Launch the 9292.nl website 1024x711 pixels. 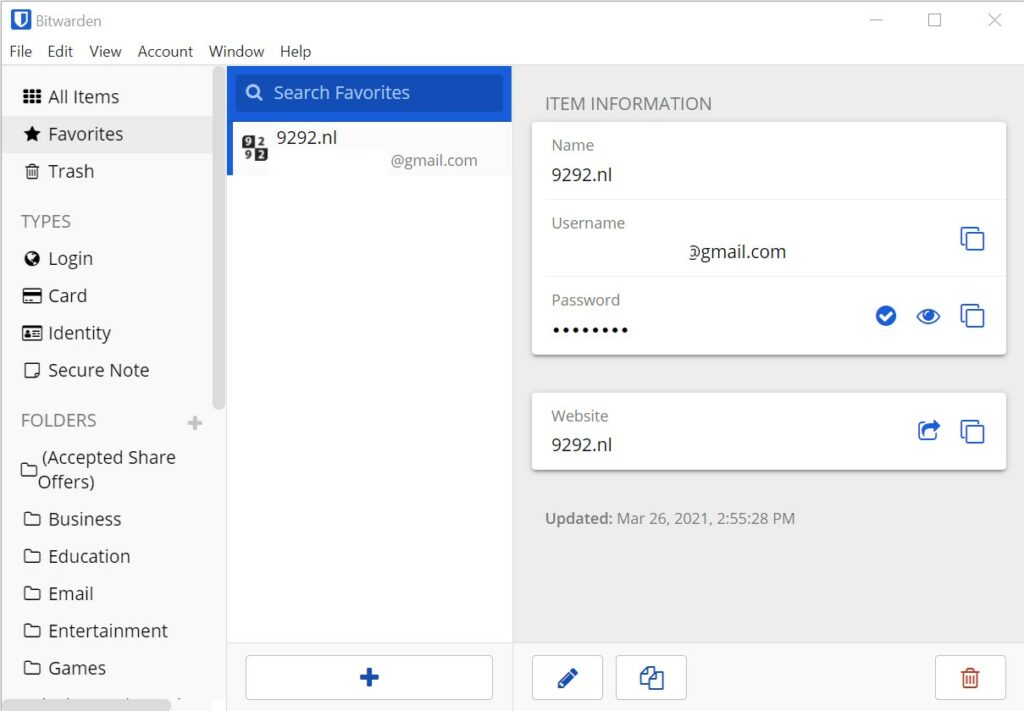coord(929,431)
